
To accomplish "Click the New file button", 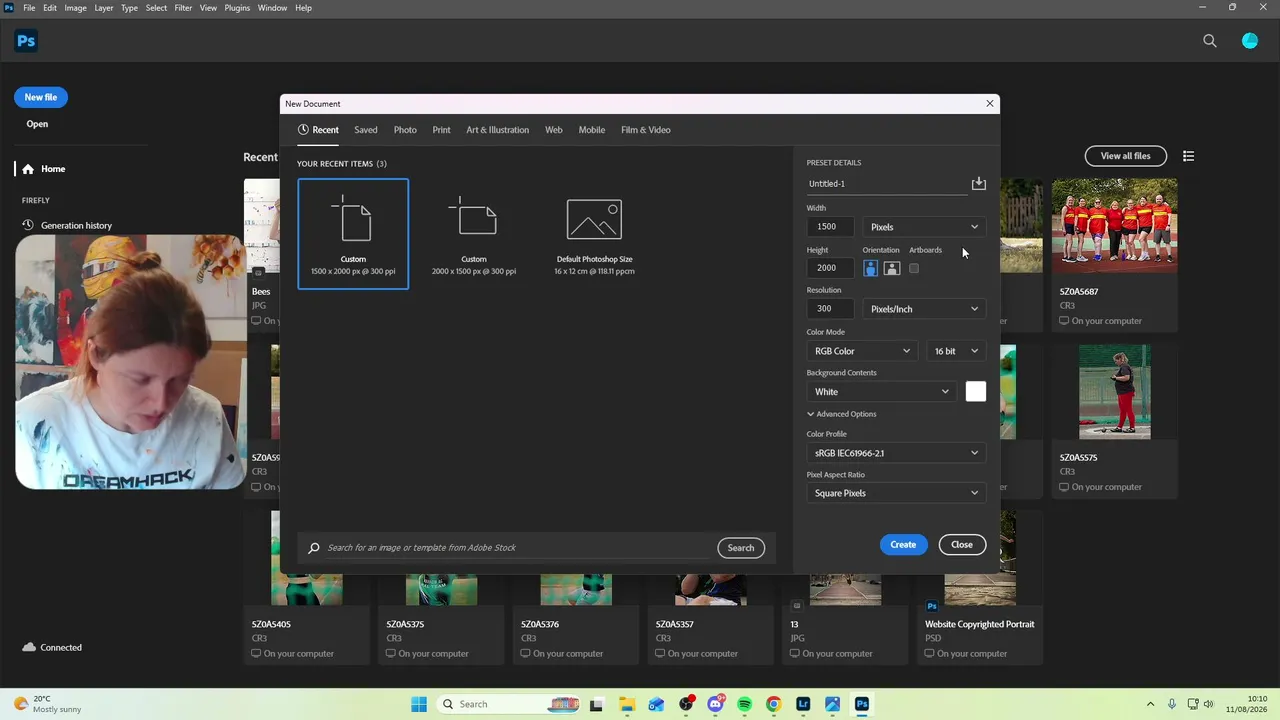I will (x=41, y=97).
